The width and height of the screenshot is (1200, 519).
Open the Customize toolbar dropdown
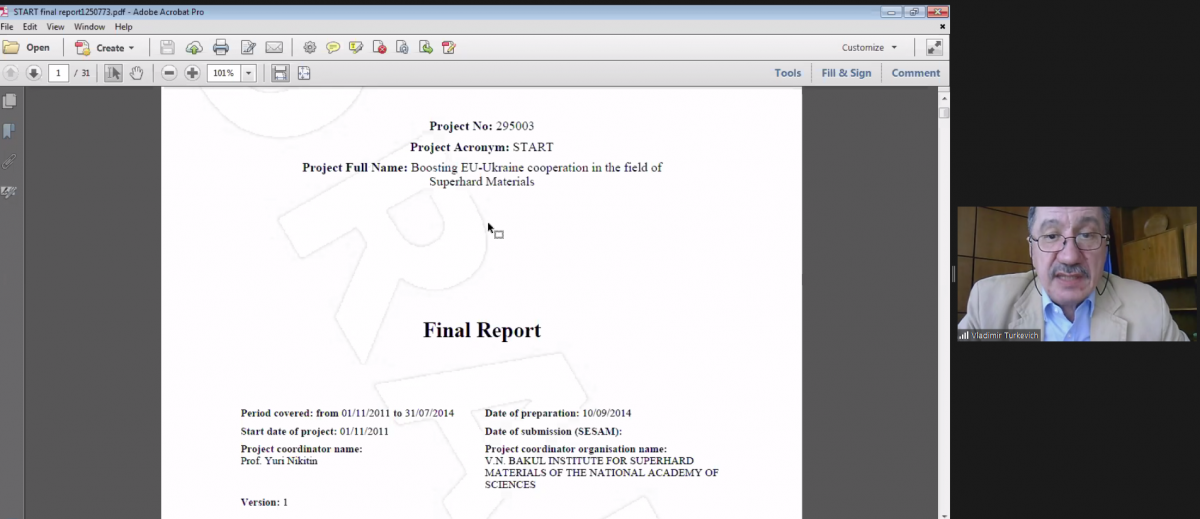coord(869,47)
